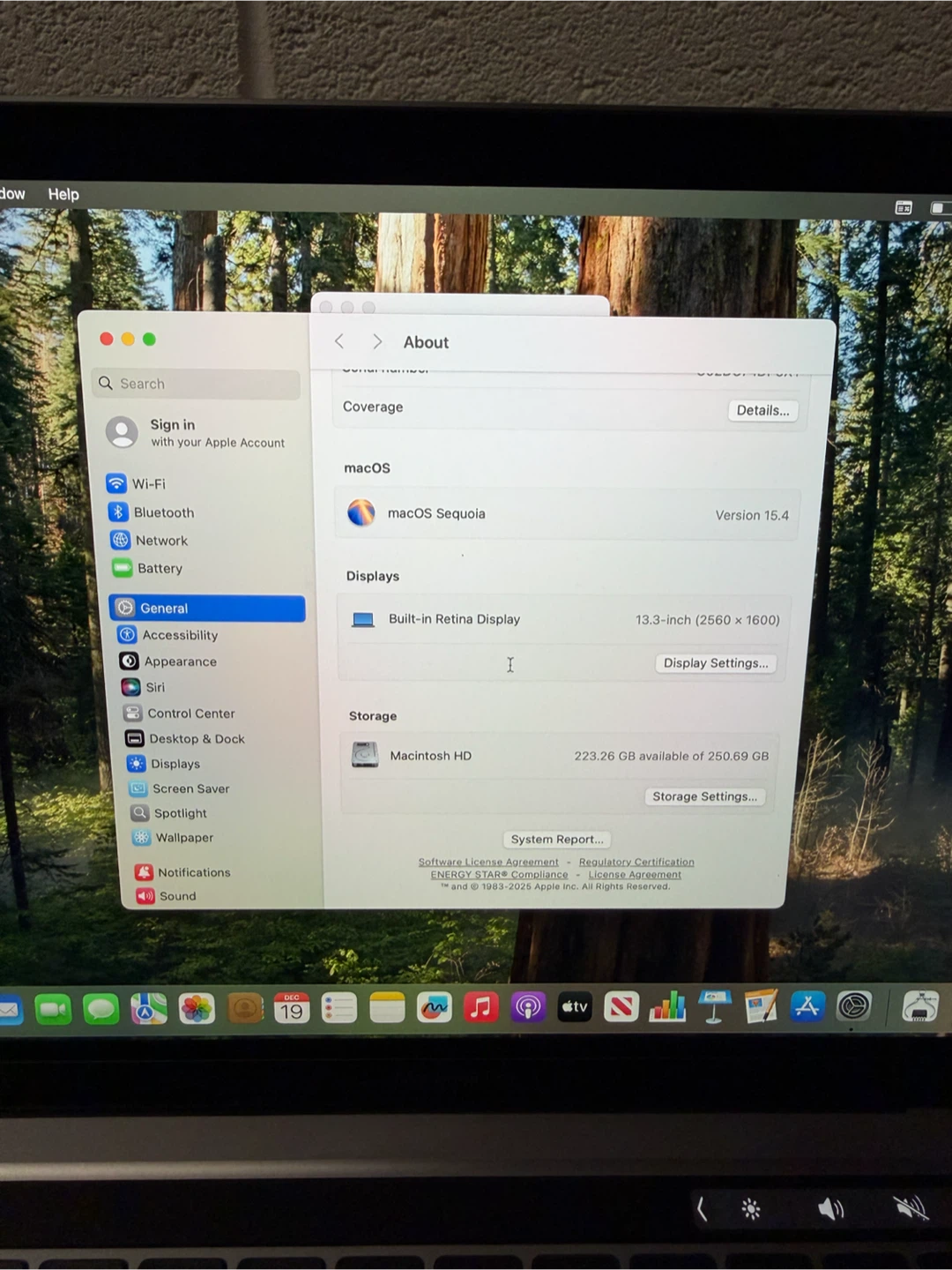Open the Software License Agreement link
The height and width of the screenshot is (1270, 952).
[488, 862]
